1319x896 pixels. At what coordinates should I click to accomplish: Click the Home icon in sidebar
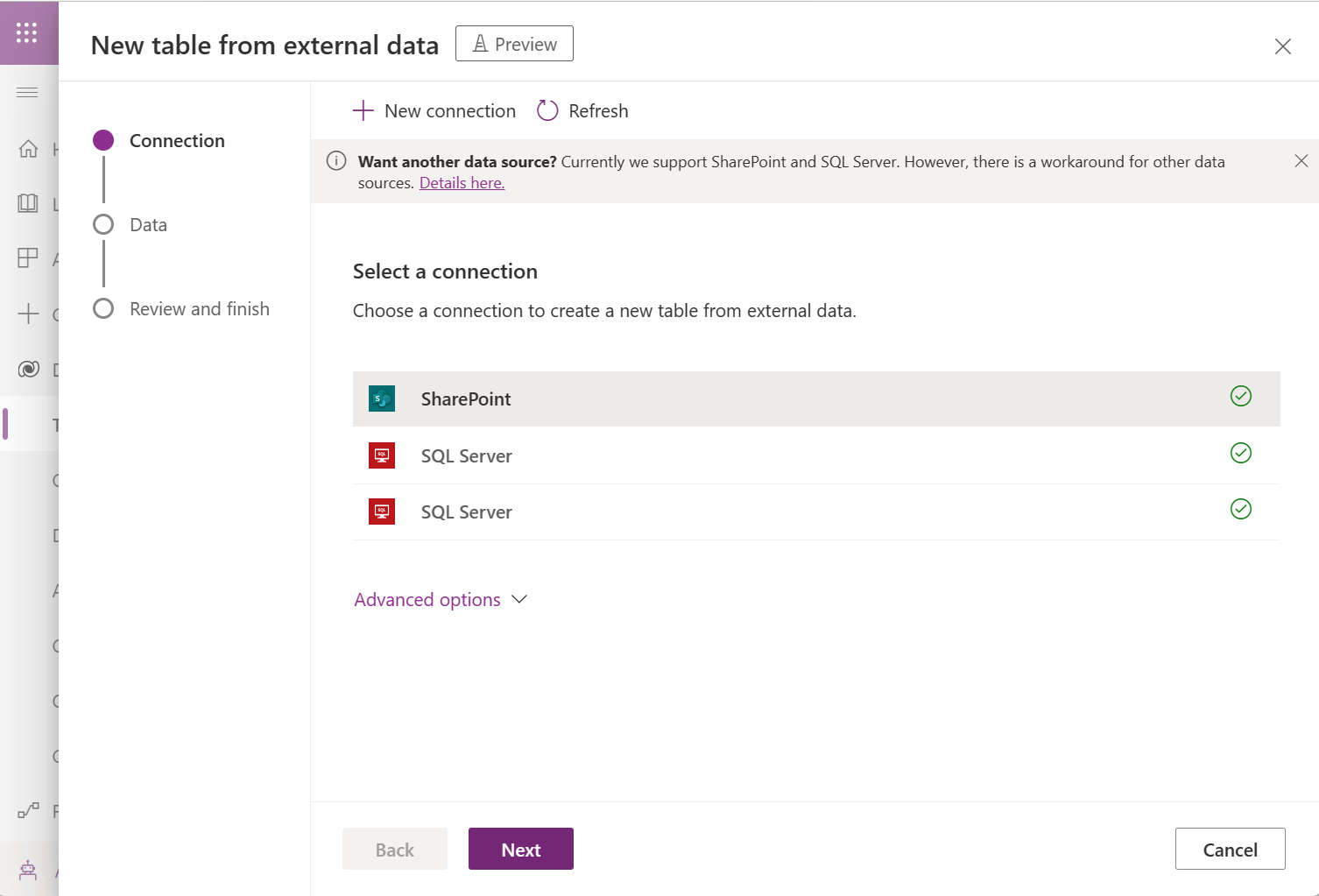28,149
